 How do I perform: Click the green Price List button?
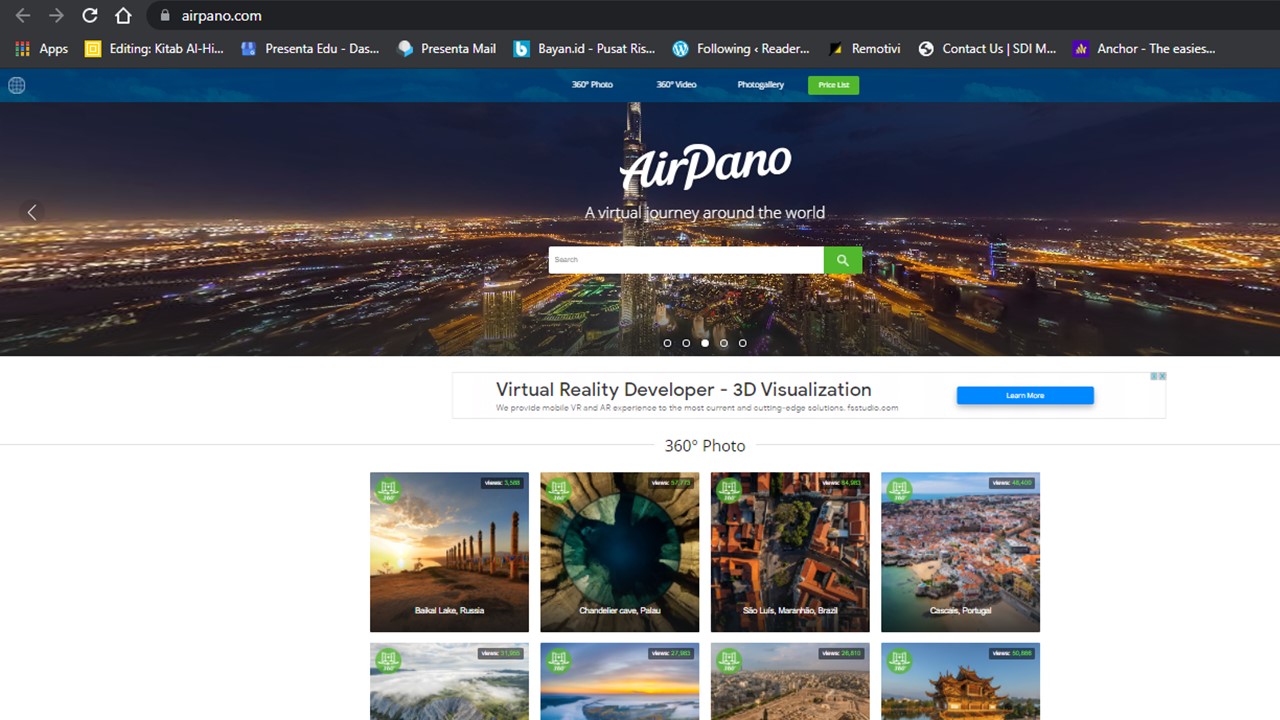(x=833, y=85)
